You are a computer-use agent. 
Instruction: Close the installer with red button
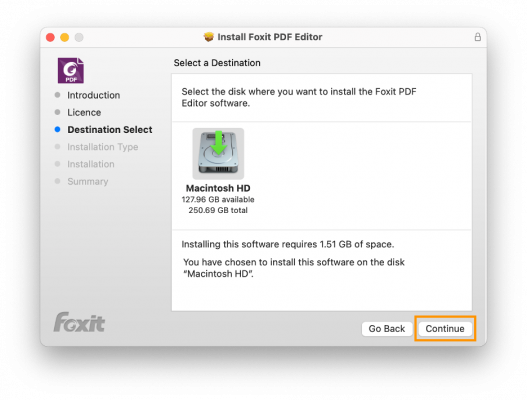coord(50,37)
